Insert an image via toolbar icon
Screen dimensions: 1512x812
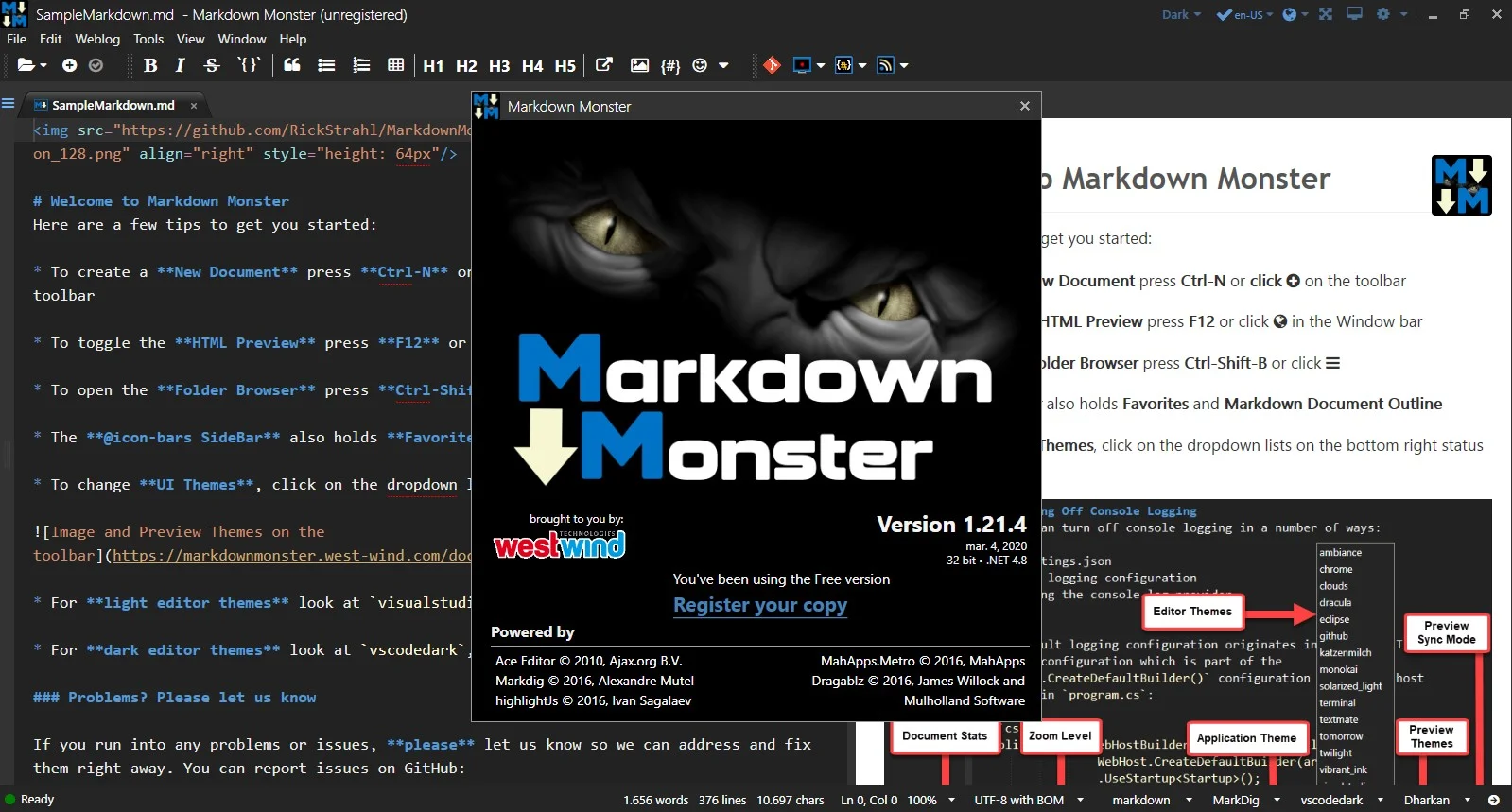tap(639, 65)
